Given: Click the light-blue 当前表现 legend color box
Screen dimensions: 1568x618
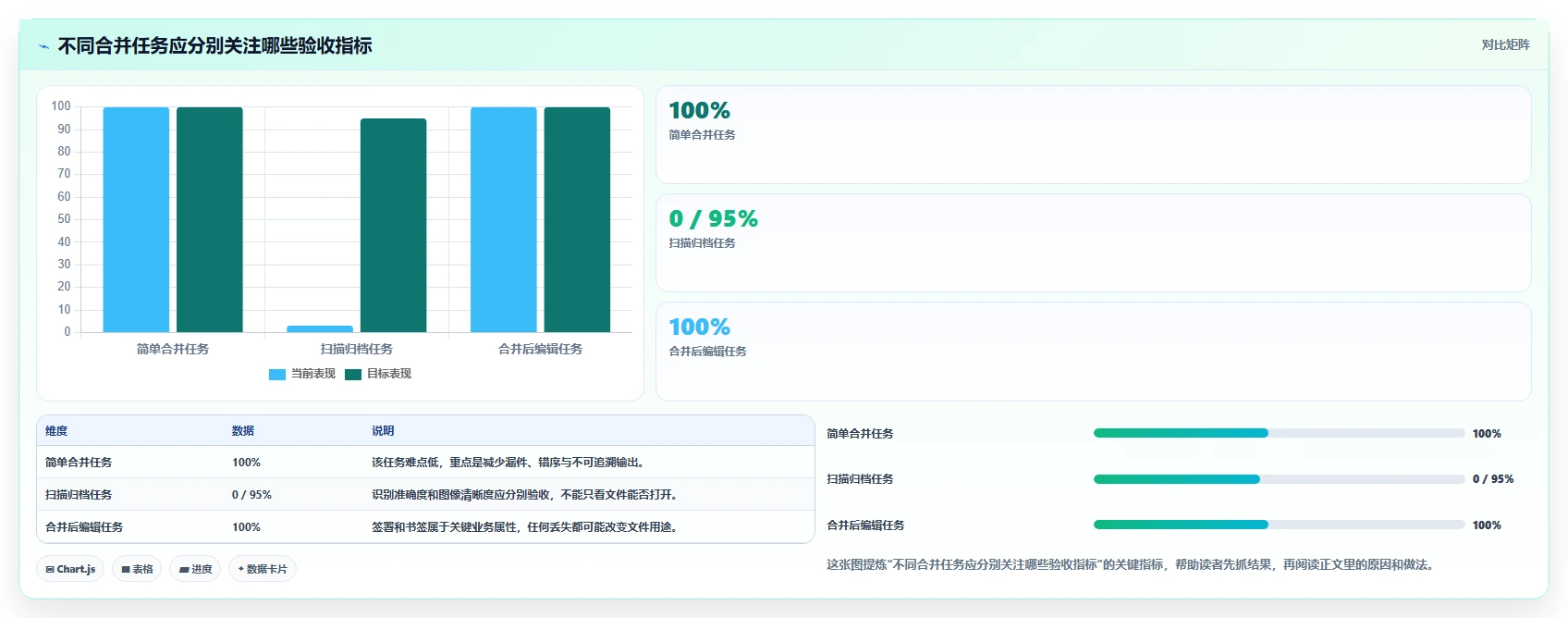Looking at the screenshot, I should [x=277, y=375].
